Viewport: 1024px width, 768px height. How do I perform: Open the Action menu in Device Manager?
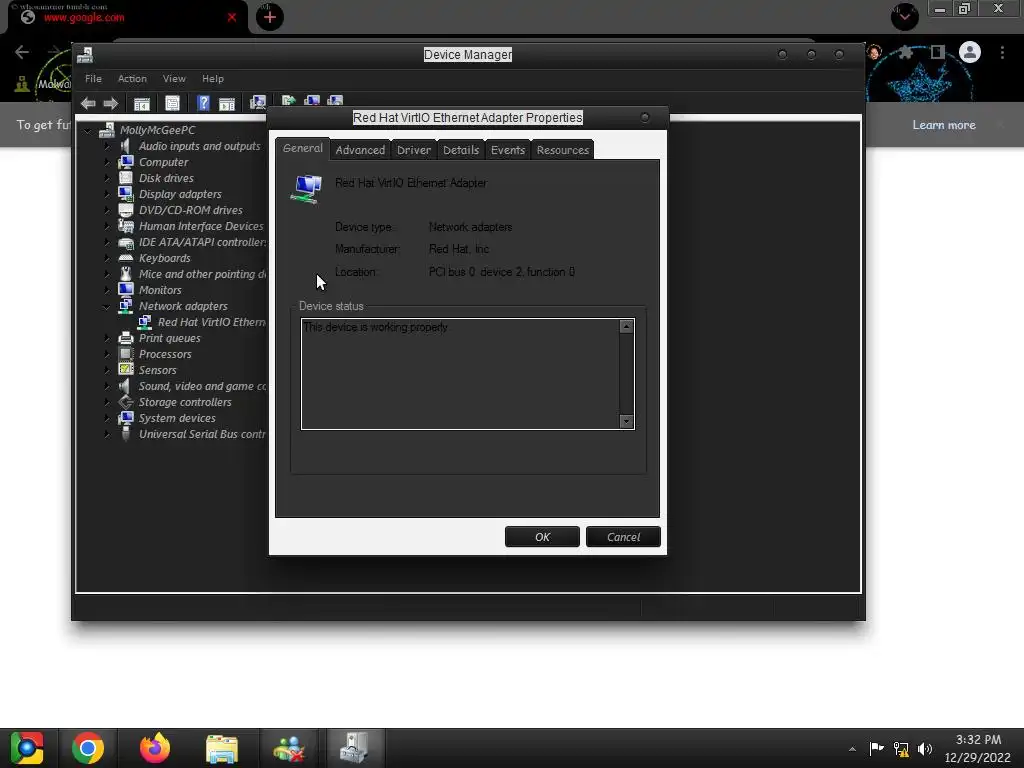[x=132, y=78]
